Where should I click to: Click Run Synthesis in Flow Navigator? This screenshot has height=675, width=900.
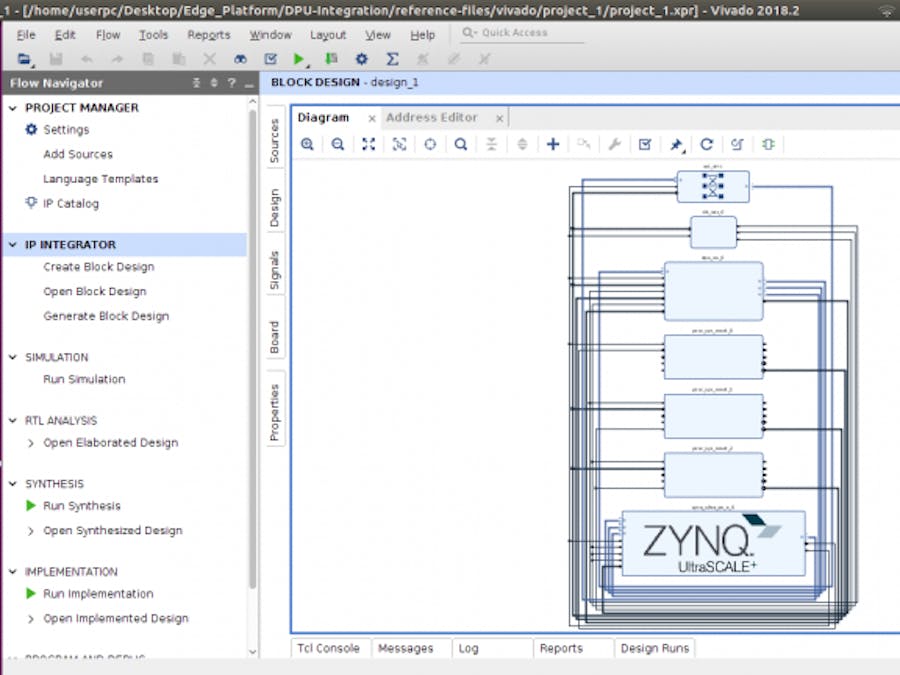[81, 506]
